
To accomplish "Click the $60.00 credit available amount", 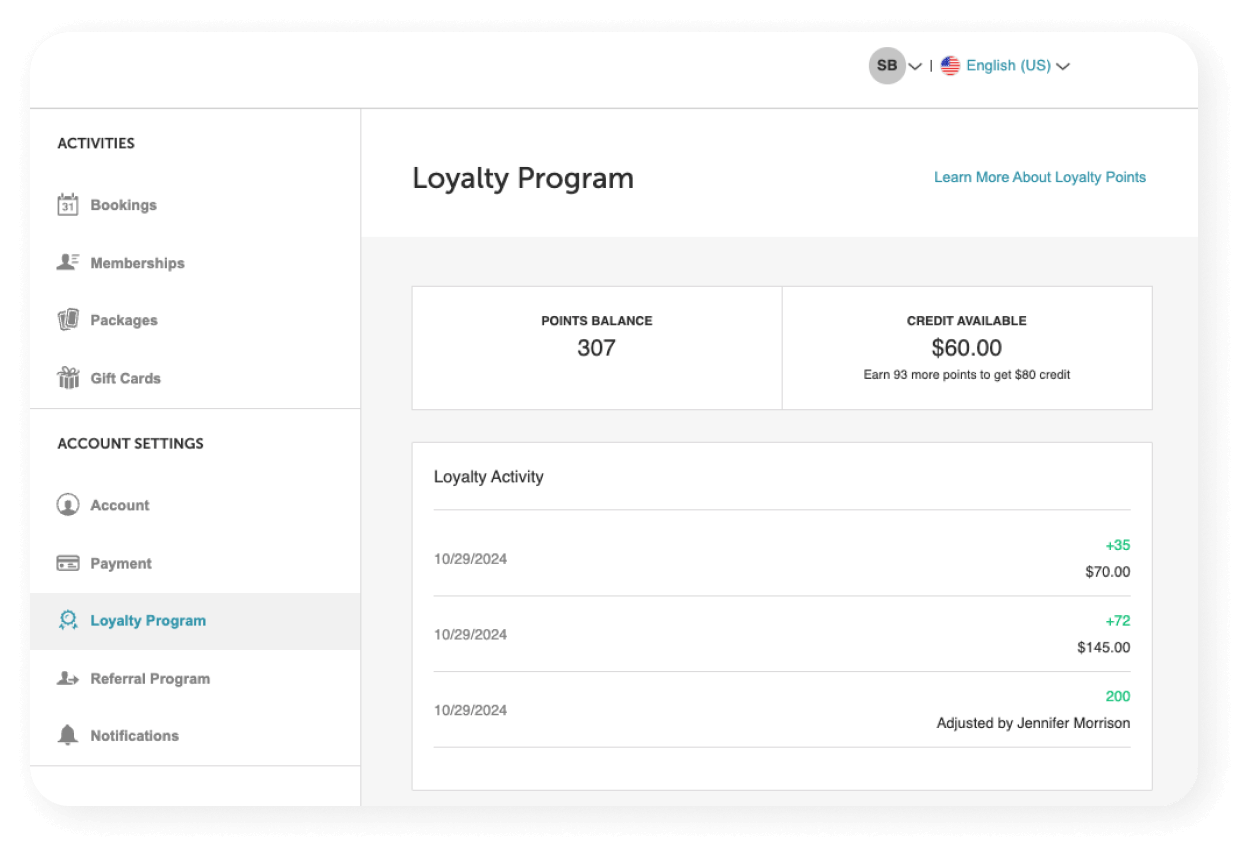I will [967, 348].
